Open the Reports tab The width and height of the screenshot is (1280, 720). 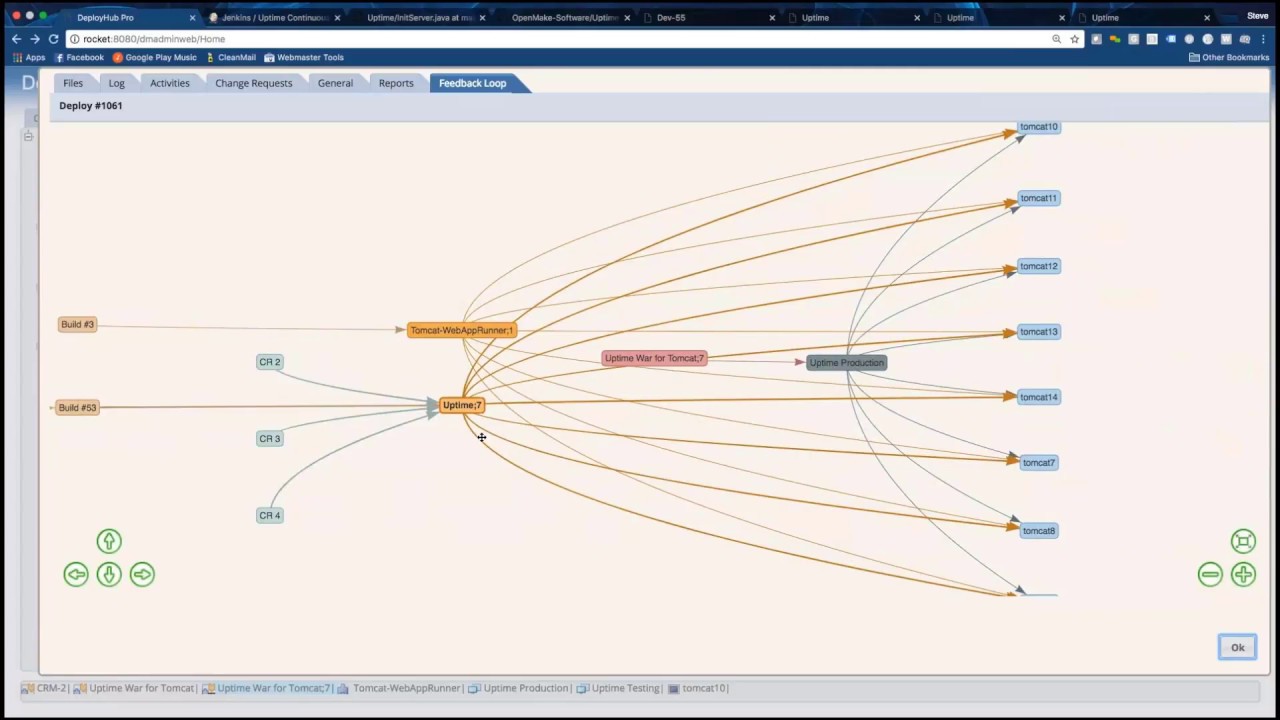[x=396, y=83]
